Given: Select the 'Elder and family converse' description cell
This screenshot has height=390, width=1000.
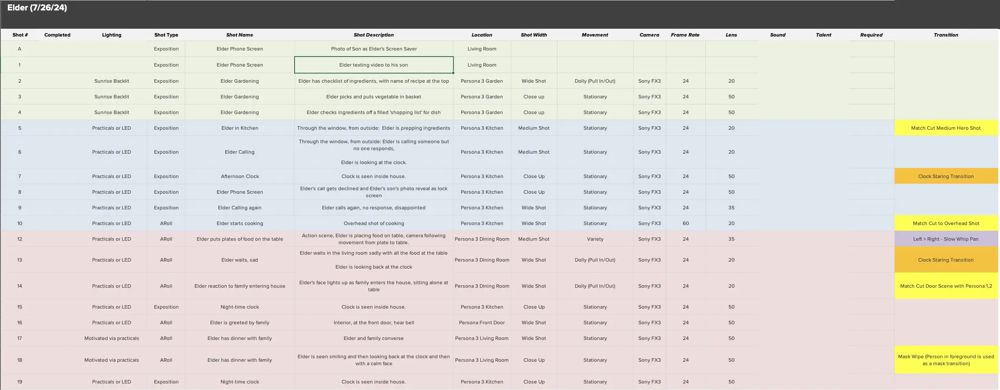Looking at the screenshot, I should [374, 338].
